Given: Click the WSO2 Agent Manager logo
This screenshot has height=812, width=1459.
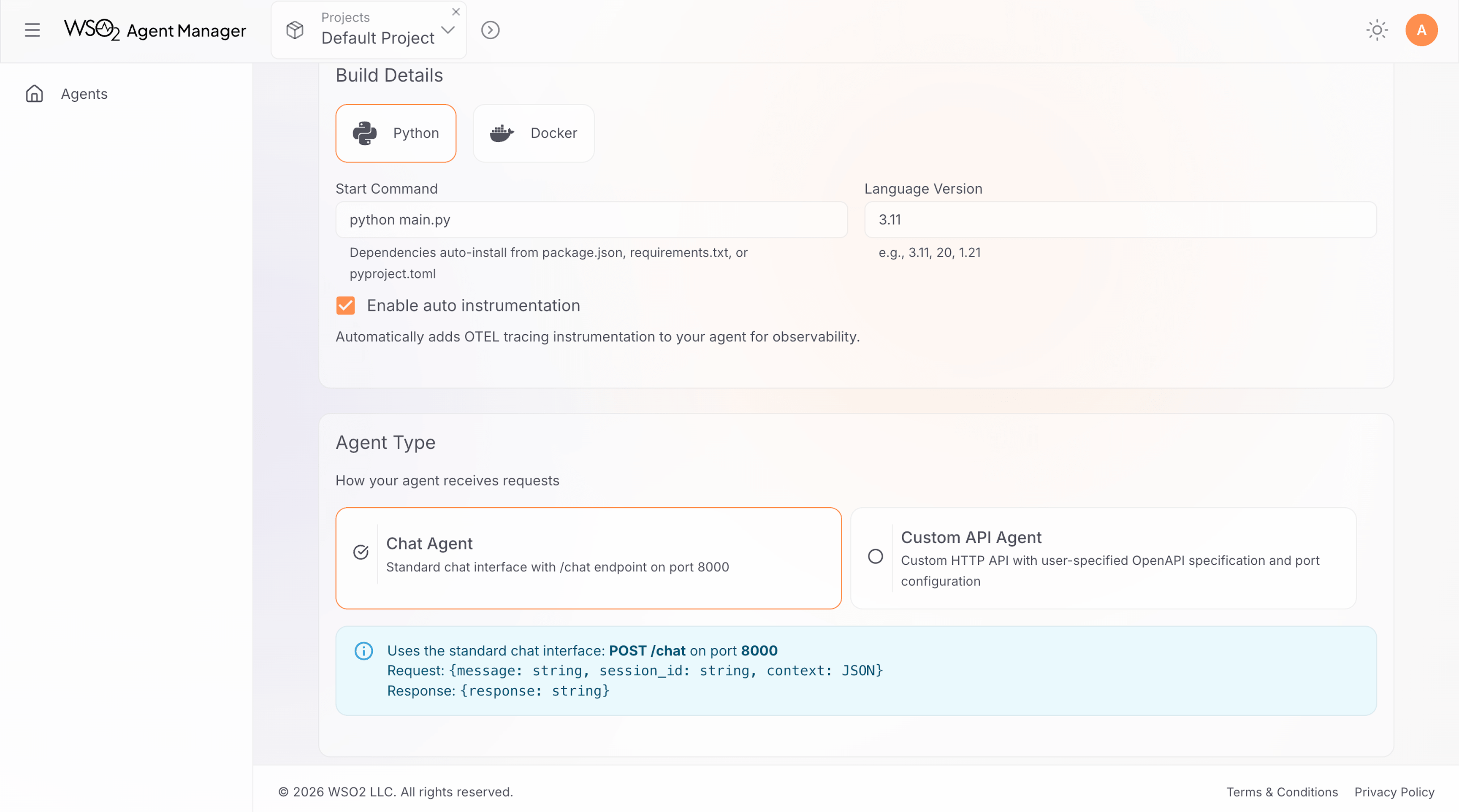Looking at the screenshot, I should coord(155,30).
